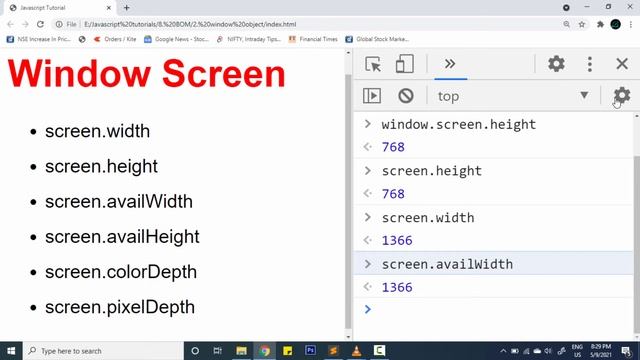640x360 pixels.
Task: Open the Extensions puzzle icon
Action: [600, 24]
